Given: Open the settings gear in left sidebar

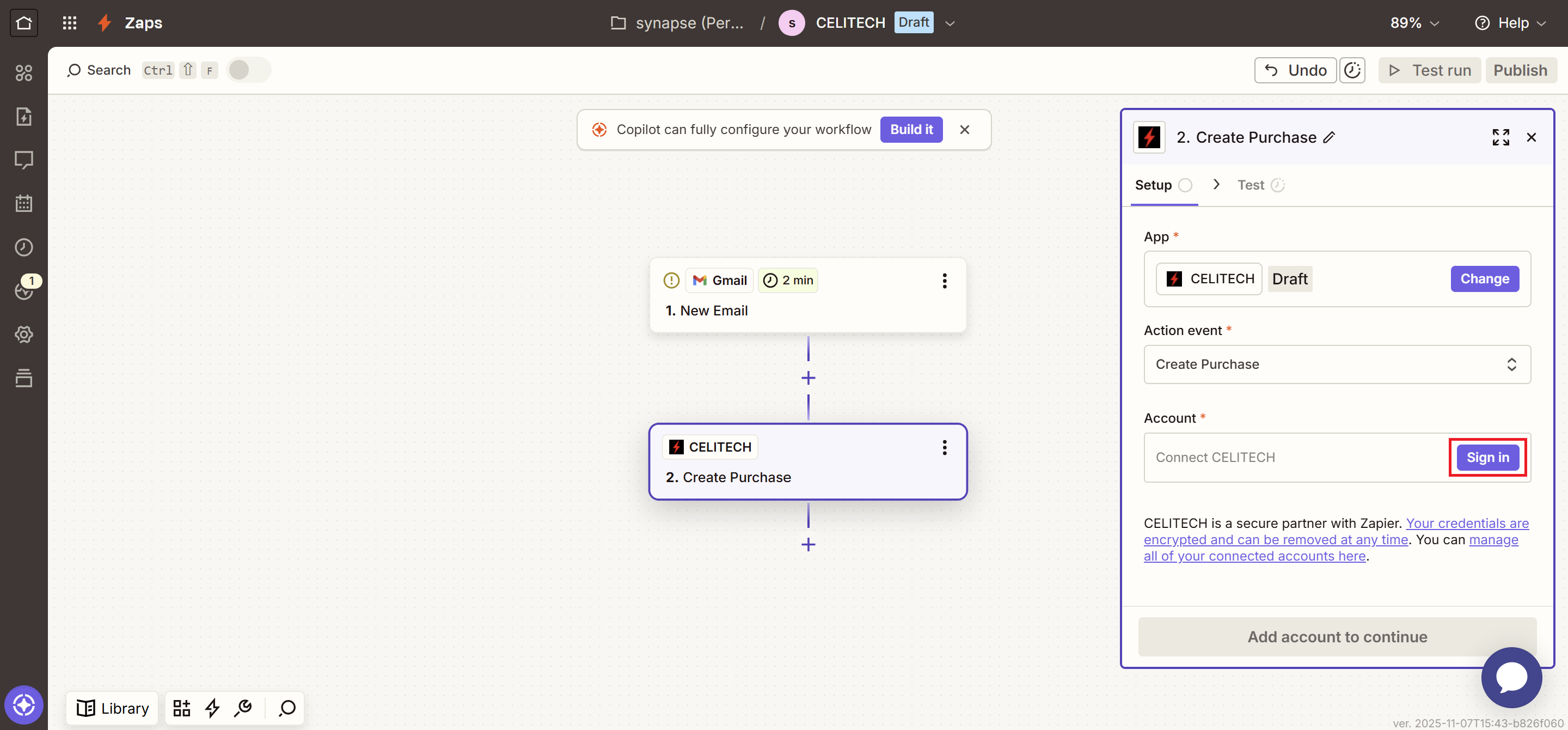Looking at the screenshot, I should pos(24,334).
